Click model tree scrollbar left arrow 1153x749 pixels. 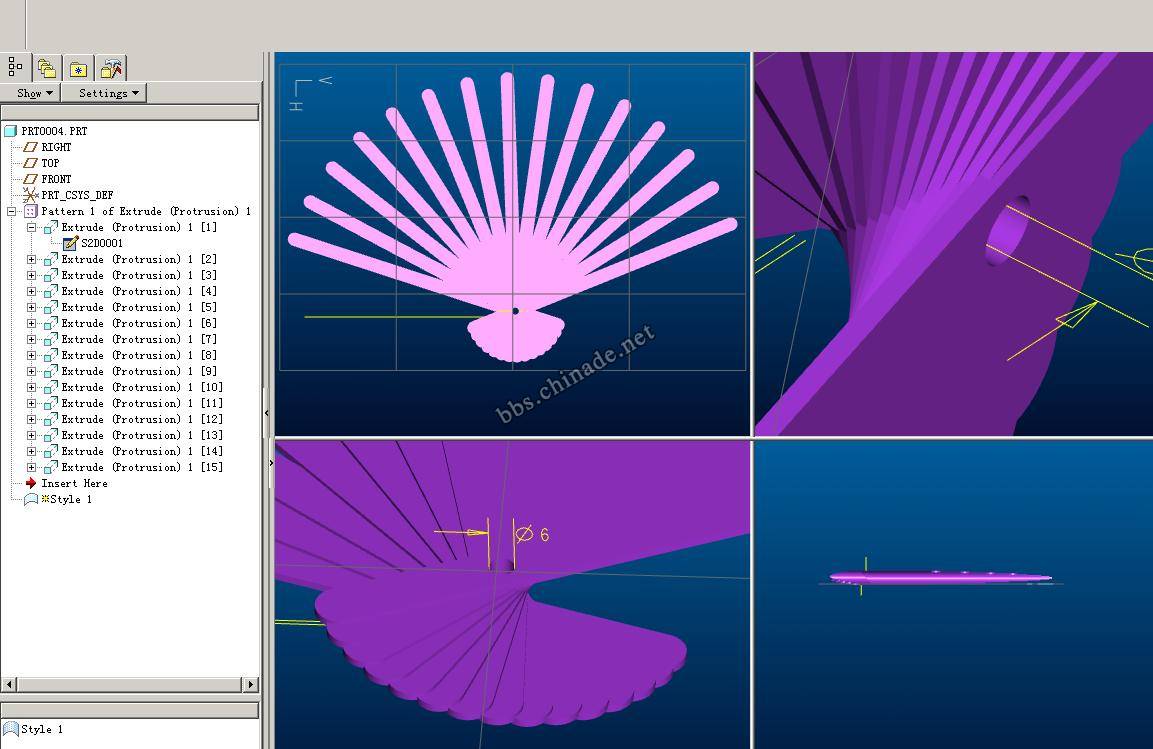(9, 684)
